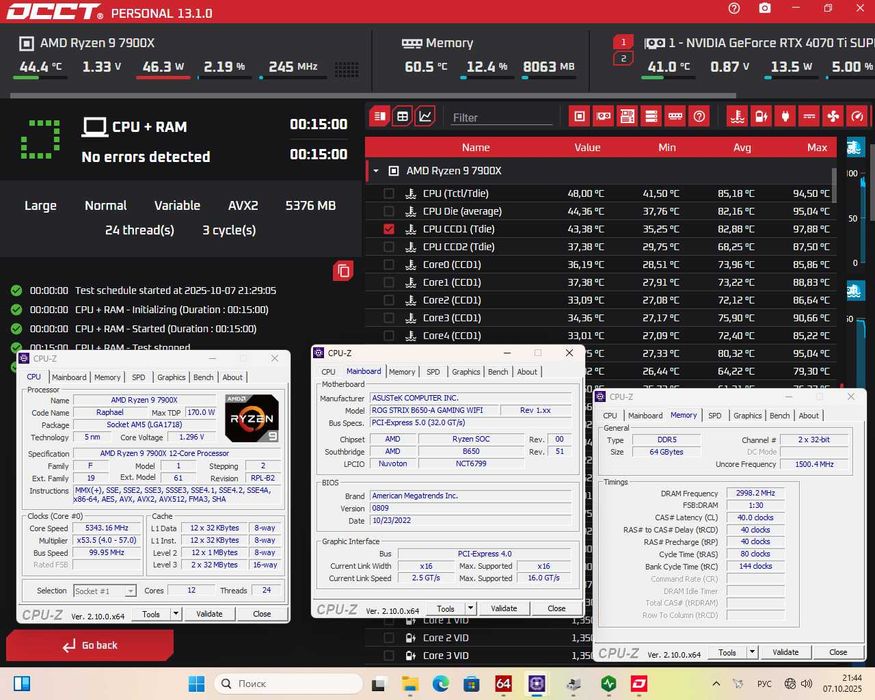The height and width of the screenshot is (700, 875).
Task: Click Go back button in OCCT
Action: tap(90, 645)
